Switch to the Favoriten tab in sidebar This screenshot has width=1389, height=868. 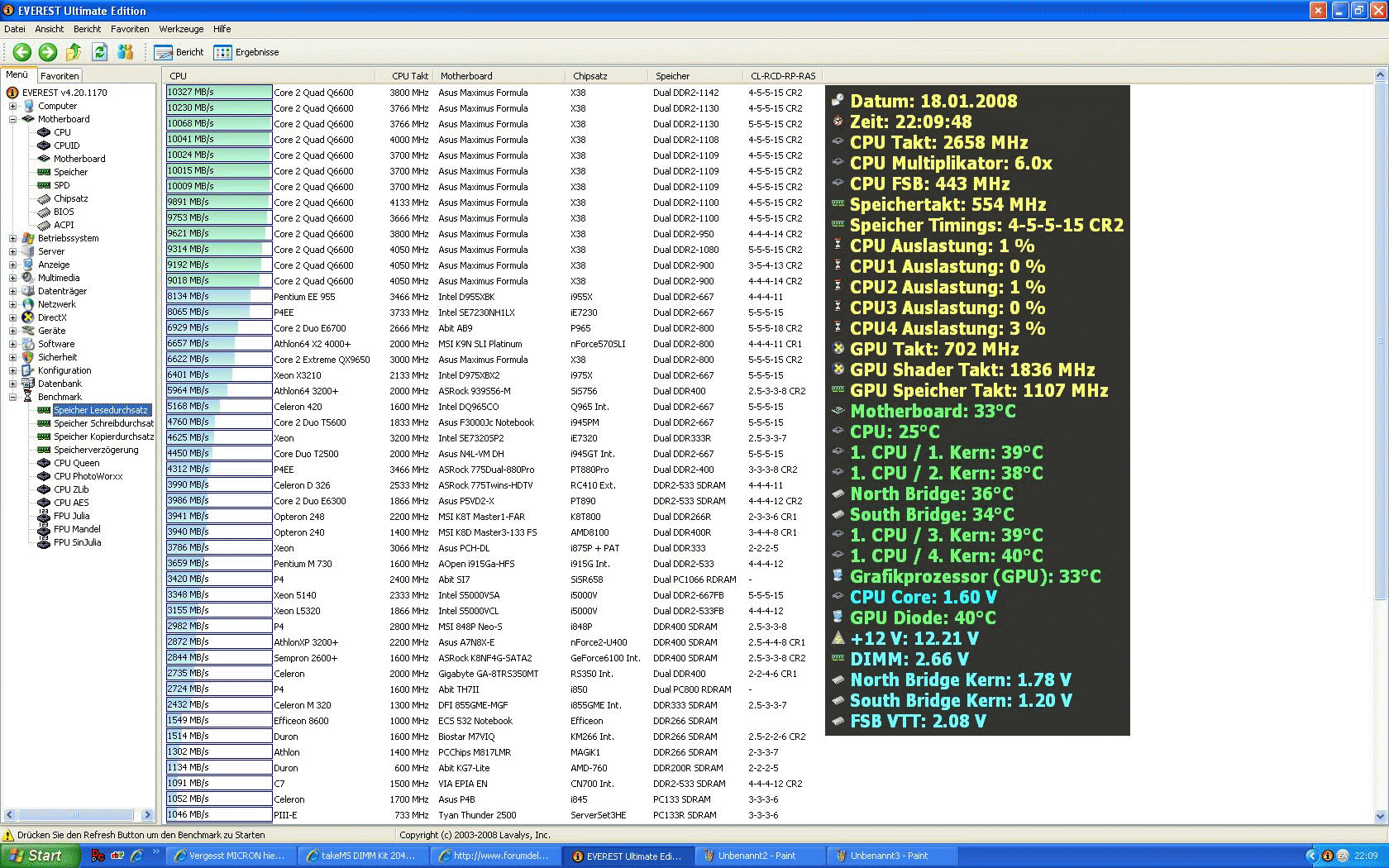60,75
